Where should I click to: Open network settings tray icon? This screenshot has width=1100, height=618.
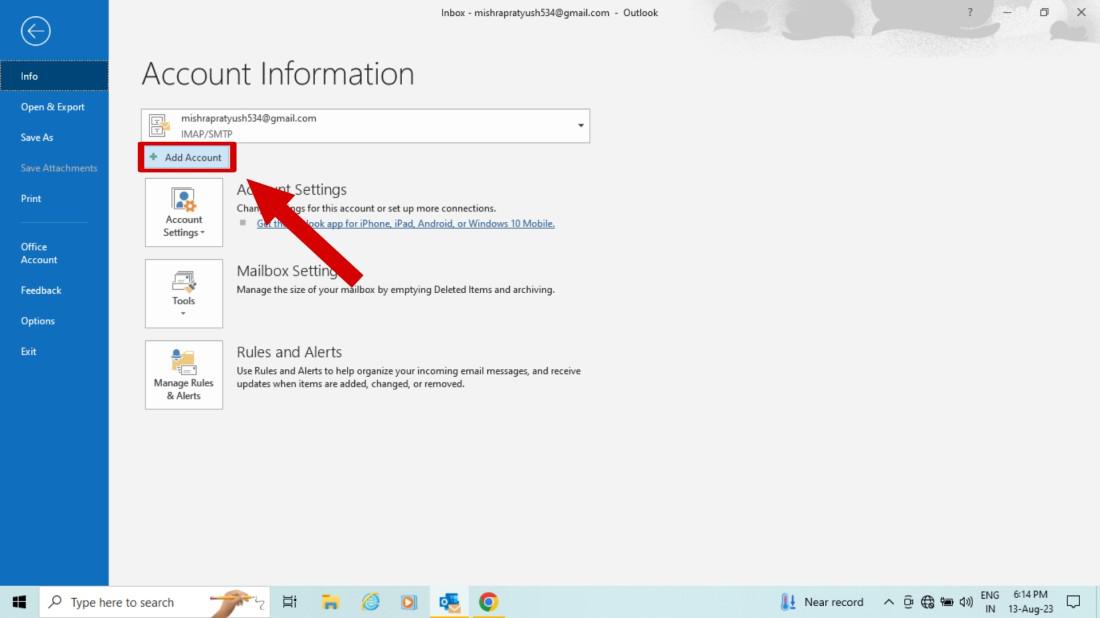click(x=927, y=602)
